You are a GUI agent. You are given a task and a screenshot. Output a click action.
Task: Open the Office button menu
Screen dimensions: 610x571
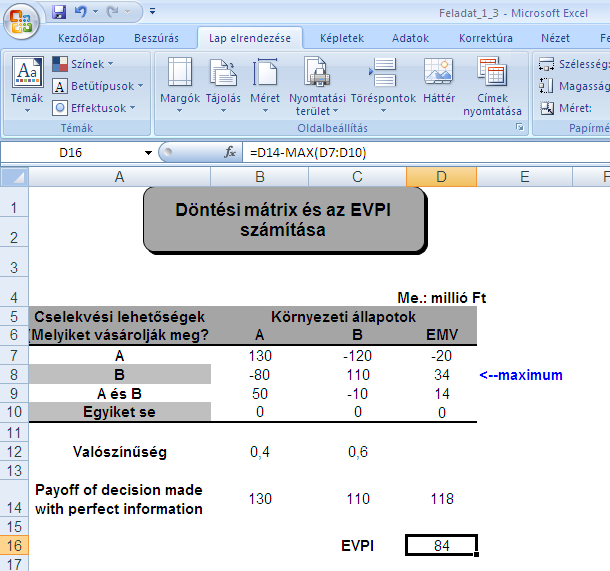pos(21,21)
